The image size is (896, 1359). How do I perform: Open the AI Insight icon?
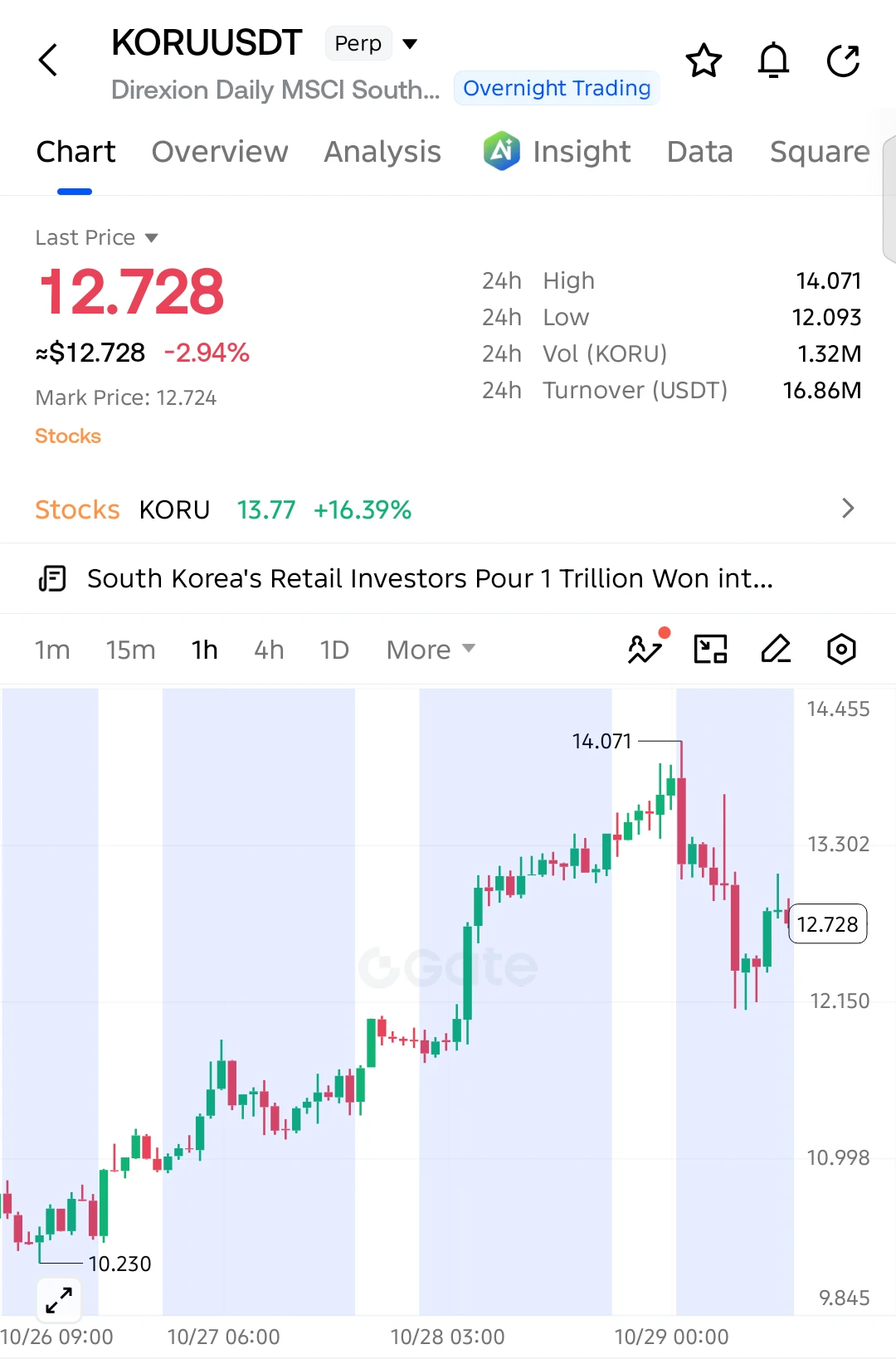pyautogui.click(x=502, y=151)
